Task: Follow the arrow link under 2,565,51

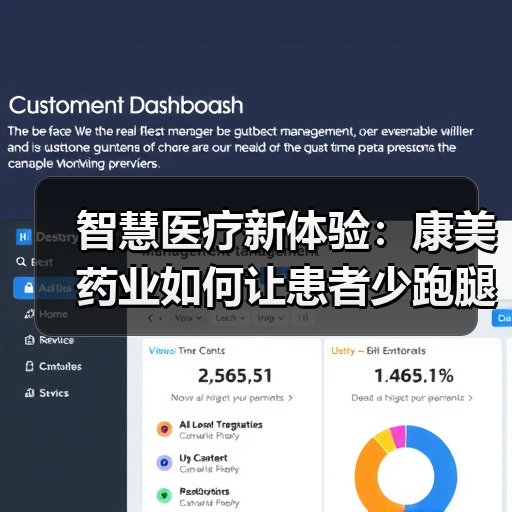Action: 232,398
